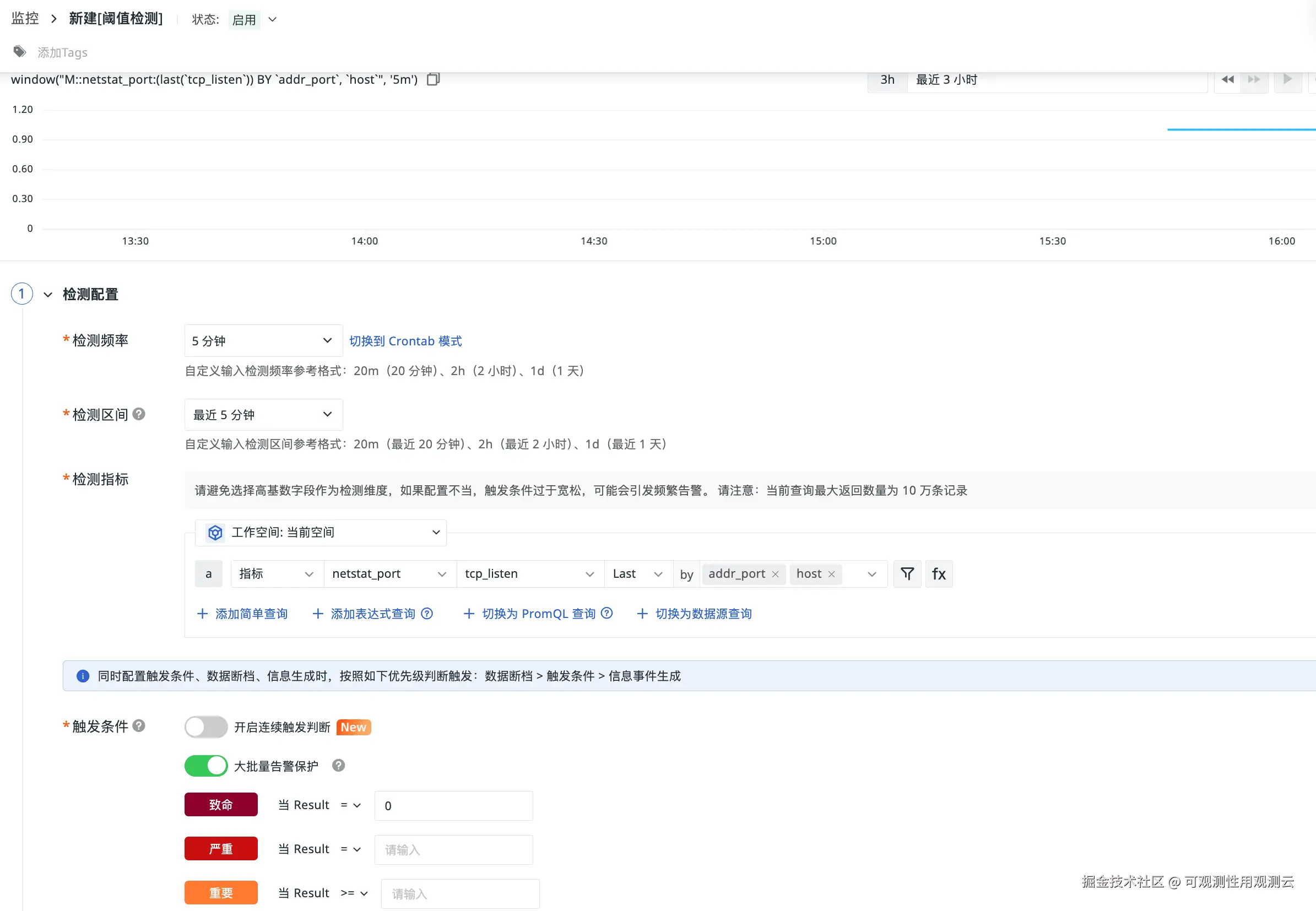Open the 检测频率 5 分钟 dropdown

click(263, 341)
